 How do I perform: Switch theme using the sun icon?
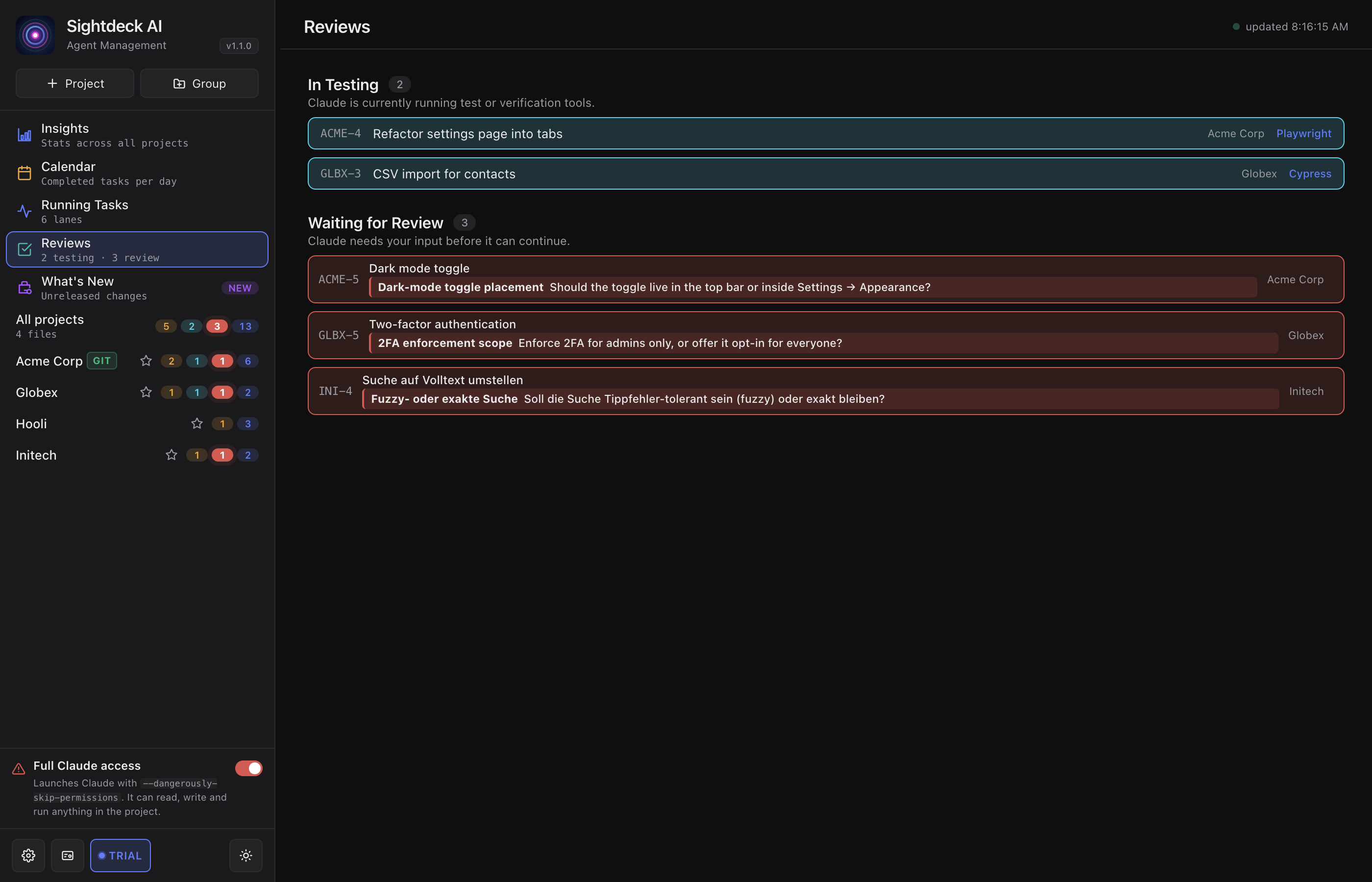coord(245,856)
